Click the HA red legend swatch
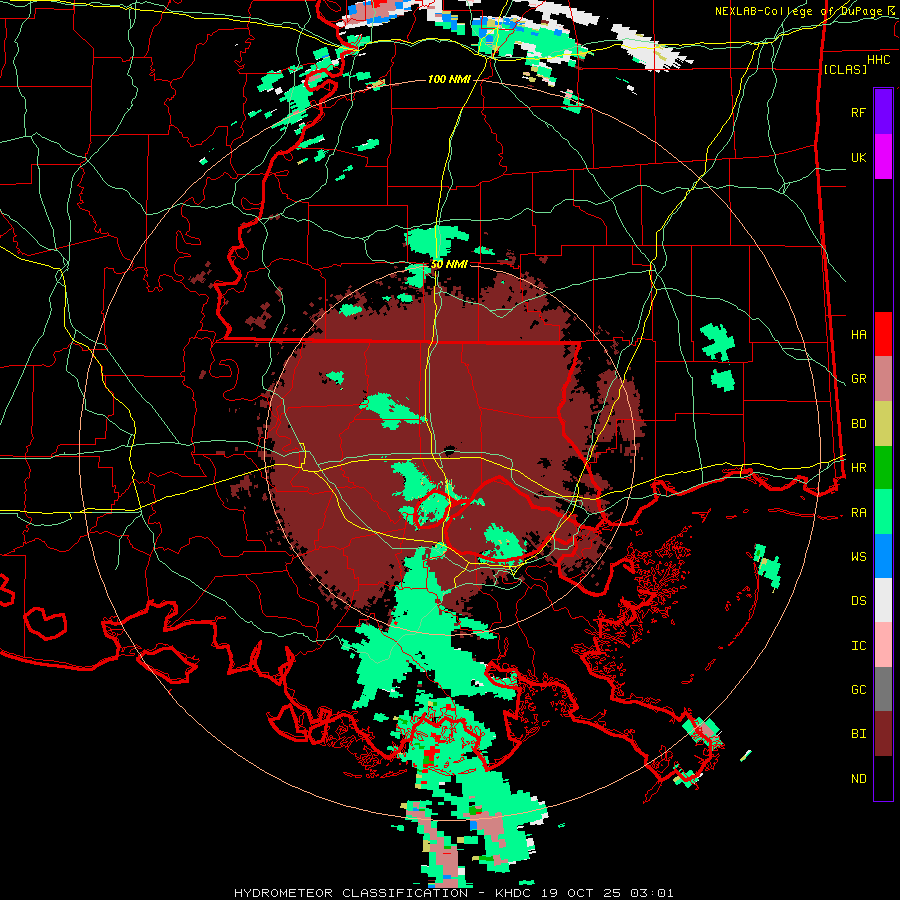 pyautogui.click(x=883, y=334)
